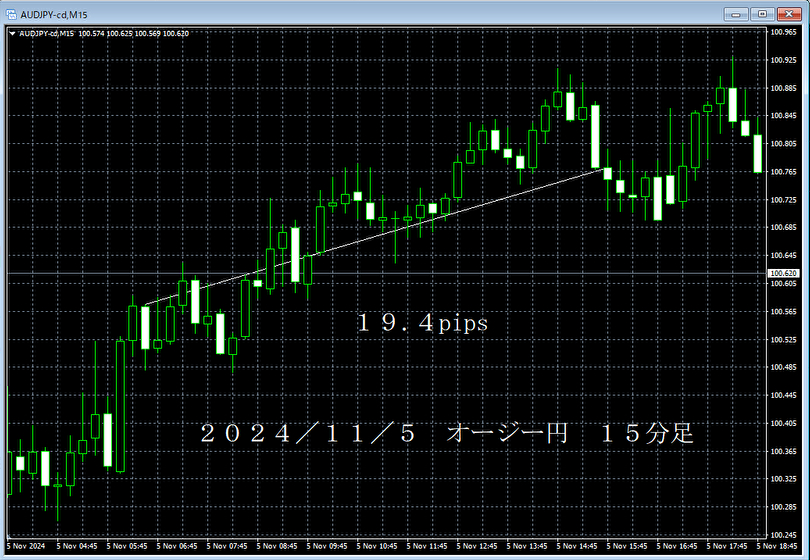This screenshot has width=810, height=560.
Task: Click the time axis label '5 Nov 06:45'
Action: click(177, 546)
